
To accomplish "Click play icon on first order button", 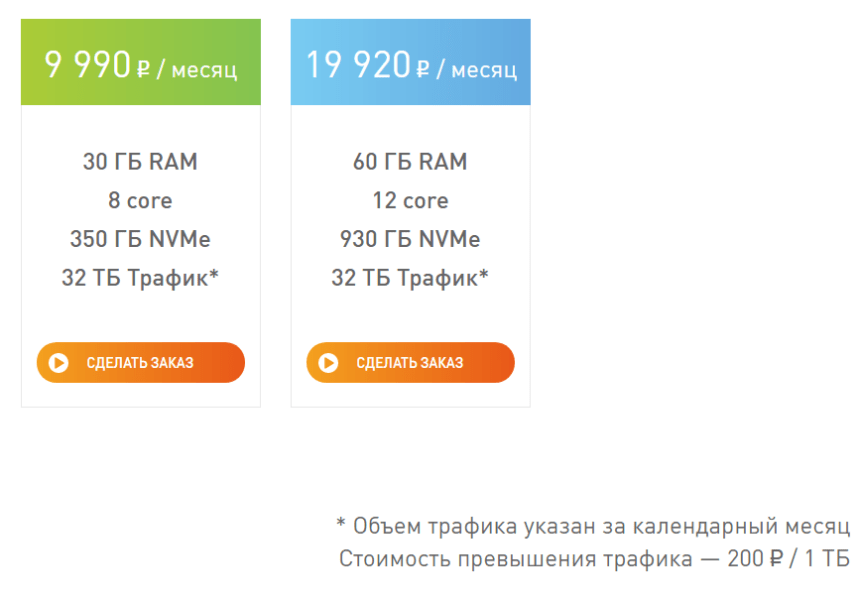I will pos(59,363).
